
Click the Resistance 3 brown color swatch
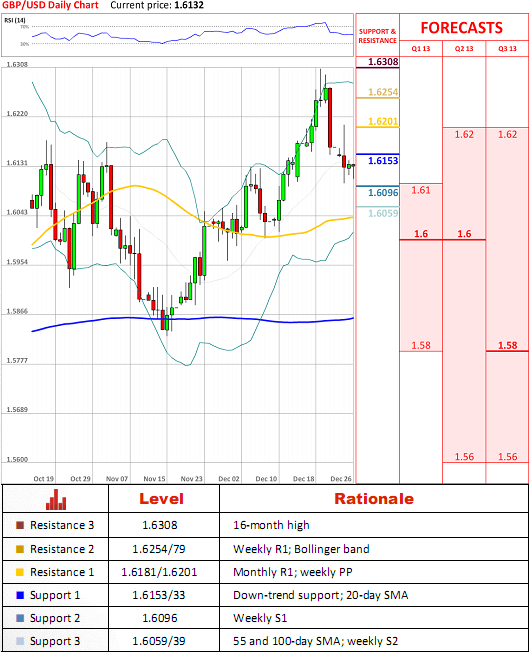click(x=20, y=525)
